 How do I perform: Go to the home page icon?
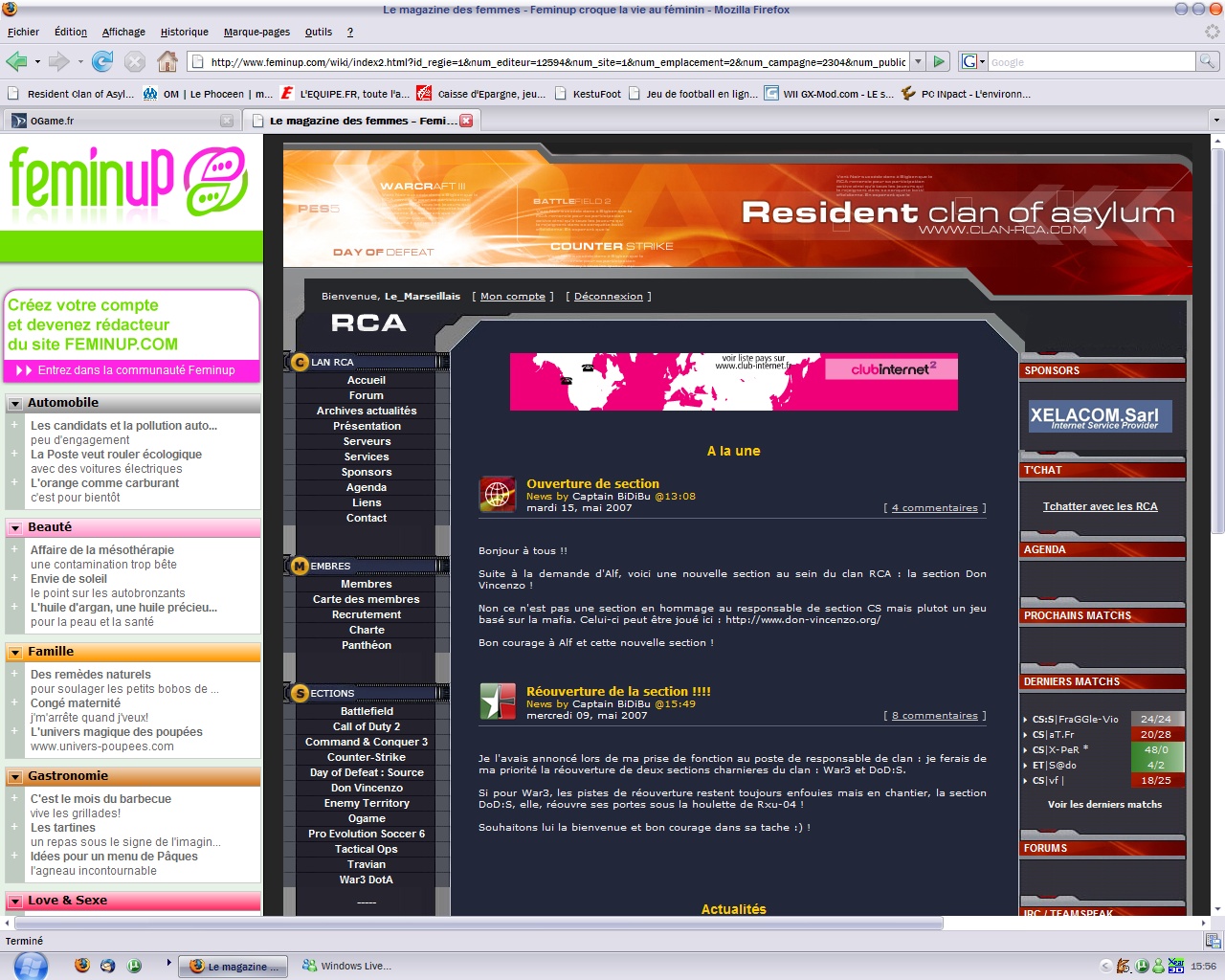(167, 62)
